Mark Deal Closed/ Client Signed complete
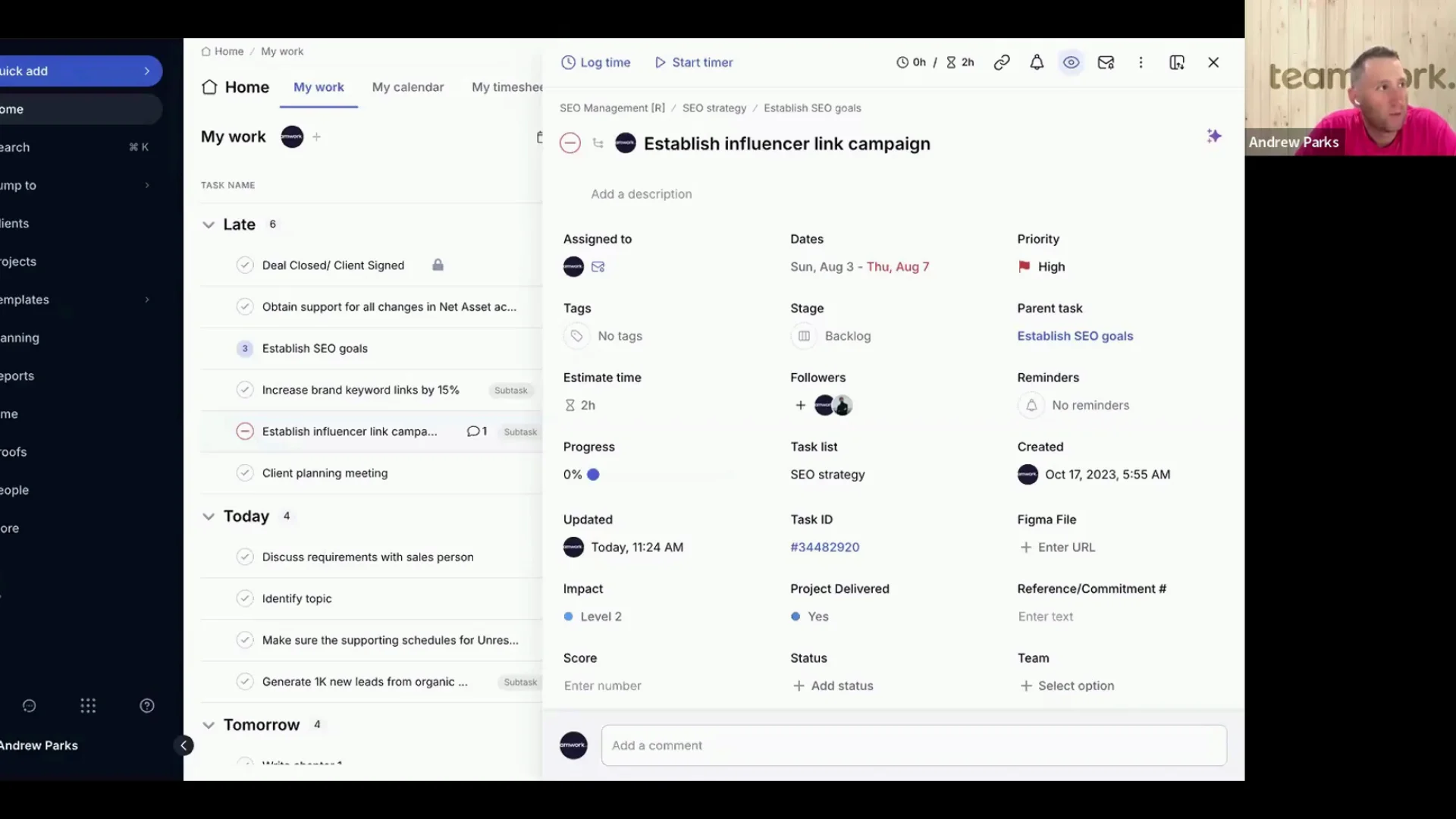 tap(244, 265)
